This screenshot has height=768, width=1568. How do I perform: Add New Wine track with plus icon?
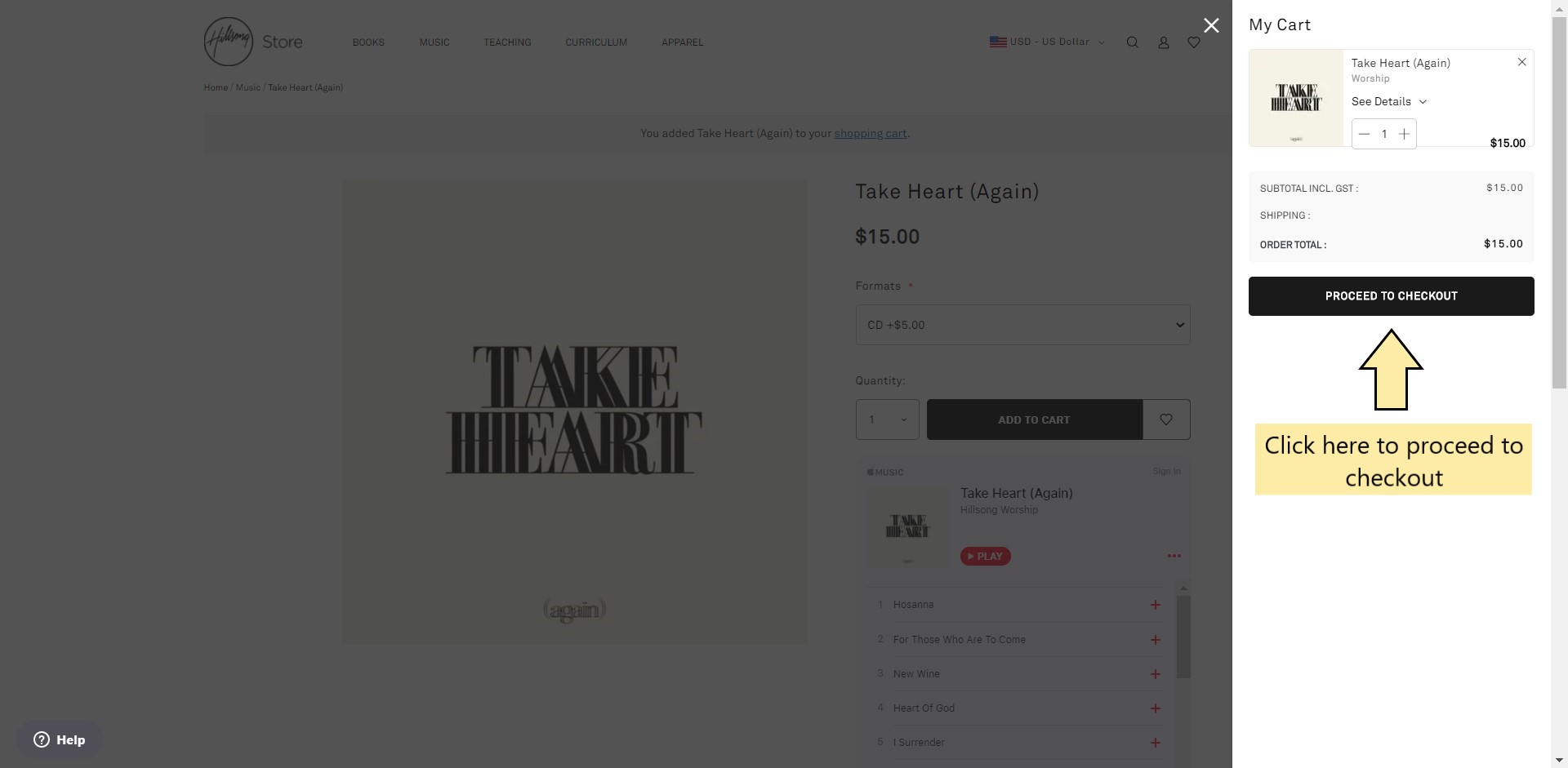(x=1156, y=674)
